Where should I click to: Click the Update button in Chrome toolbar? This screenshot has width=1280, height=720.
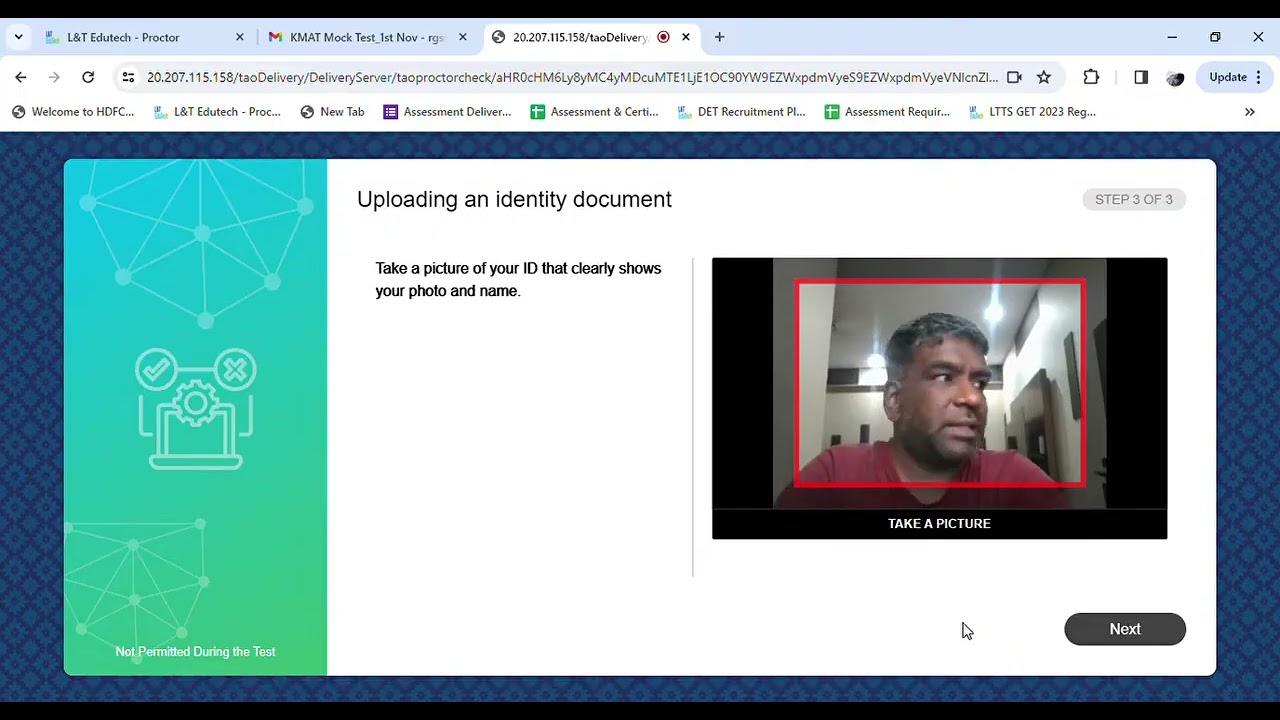[1236, 77]
